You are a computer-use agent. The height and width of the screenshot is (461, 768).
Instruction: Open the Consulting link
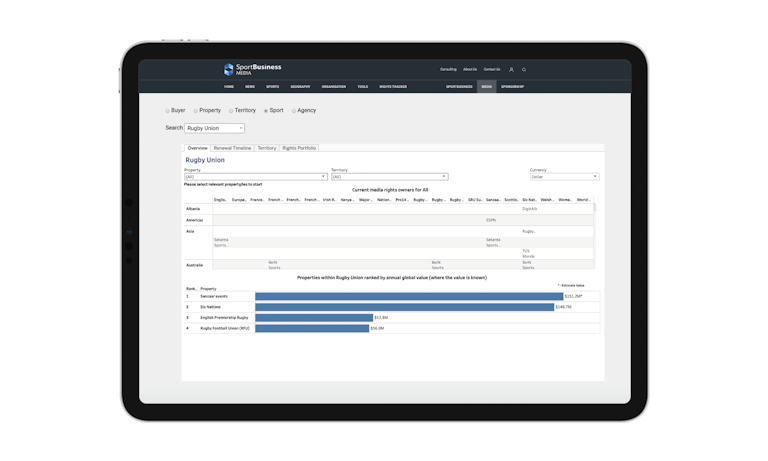448,70
